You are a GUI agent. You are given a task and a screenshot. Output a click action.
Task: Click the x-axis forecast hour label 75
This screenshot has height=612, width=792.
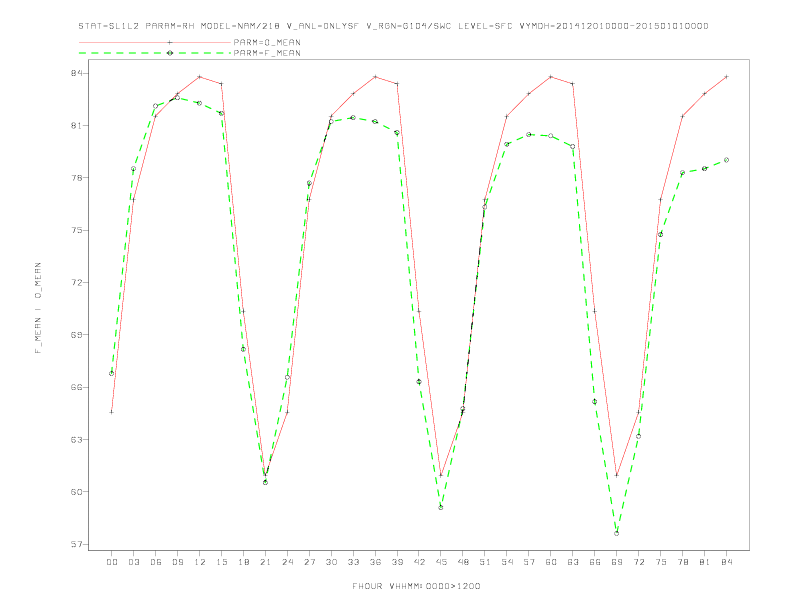(x=661, y=562)
